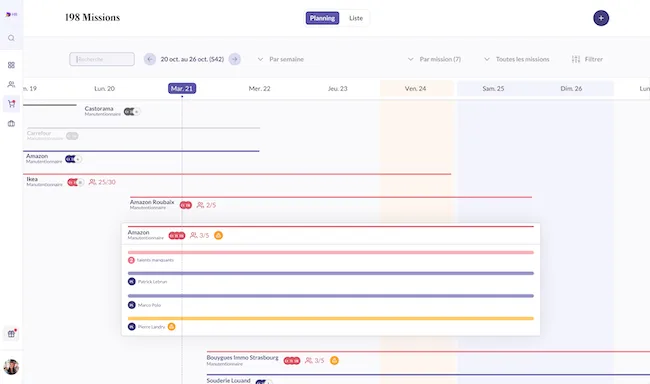
Task: Click people icon on Bouygues Immo Strasbourg row
Action: click(x=308, y=360)
